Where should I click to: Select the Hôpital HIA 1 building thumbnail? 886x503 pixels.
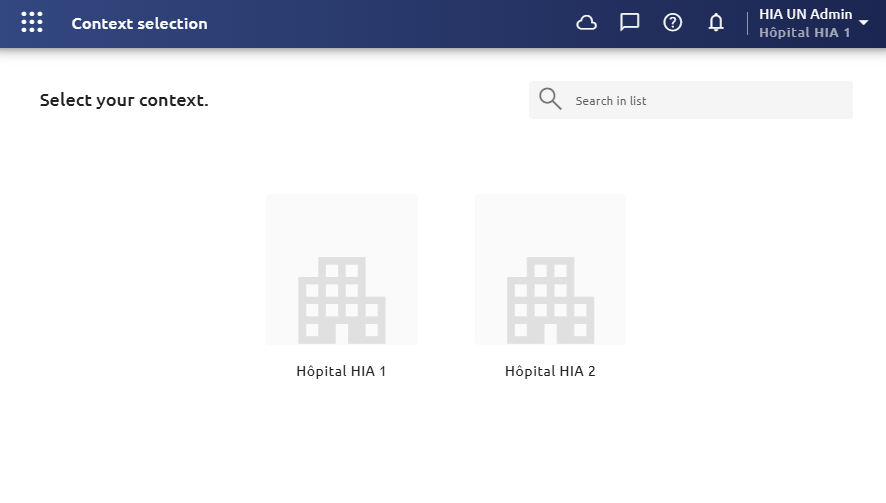[x=342, y=269]
